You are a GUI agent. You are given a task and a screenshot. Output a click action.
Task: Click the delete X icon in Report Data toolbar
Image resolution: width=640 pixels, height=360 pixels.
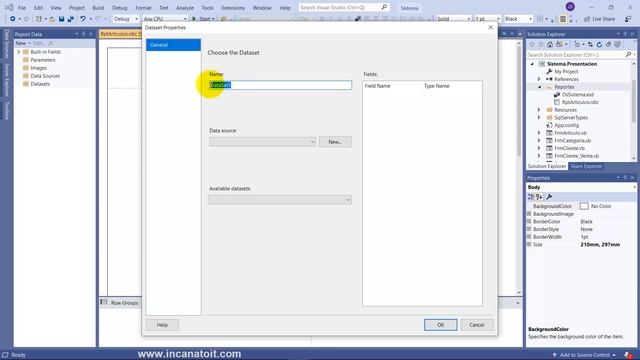point(51,43)
